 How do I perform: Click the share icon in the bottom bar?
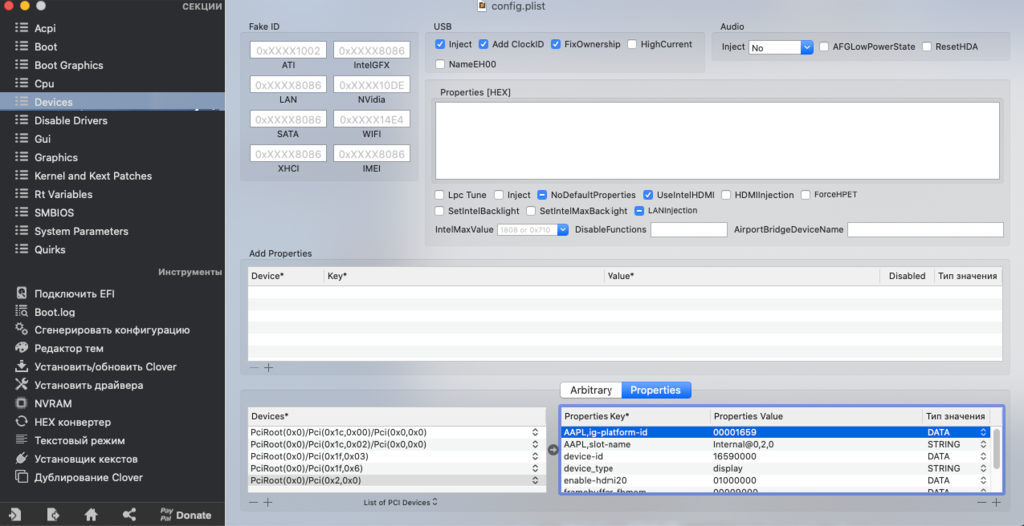(x=129, y=514)
